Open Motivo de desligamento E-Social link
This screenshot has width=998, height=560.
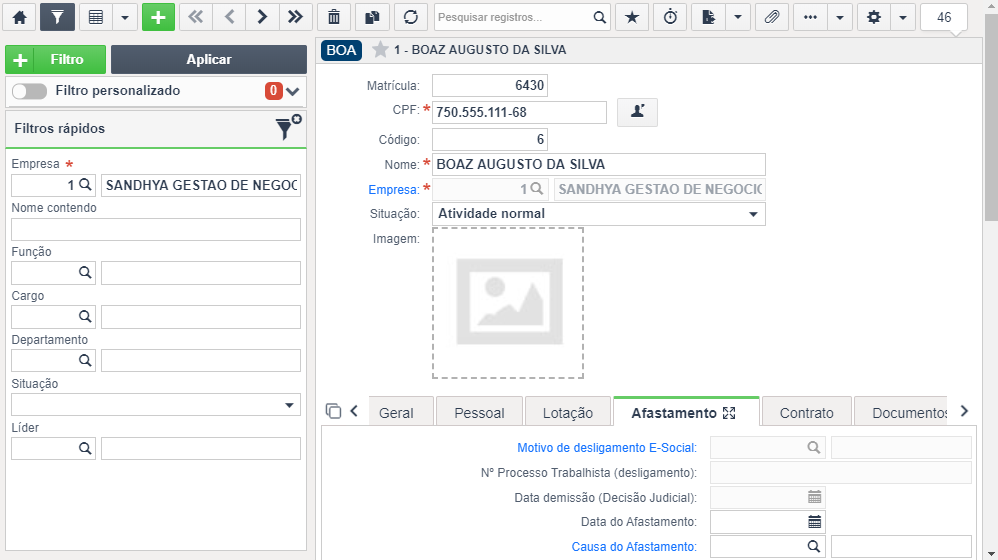click(607, 448)
